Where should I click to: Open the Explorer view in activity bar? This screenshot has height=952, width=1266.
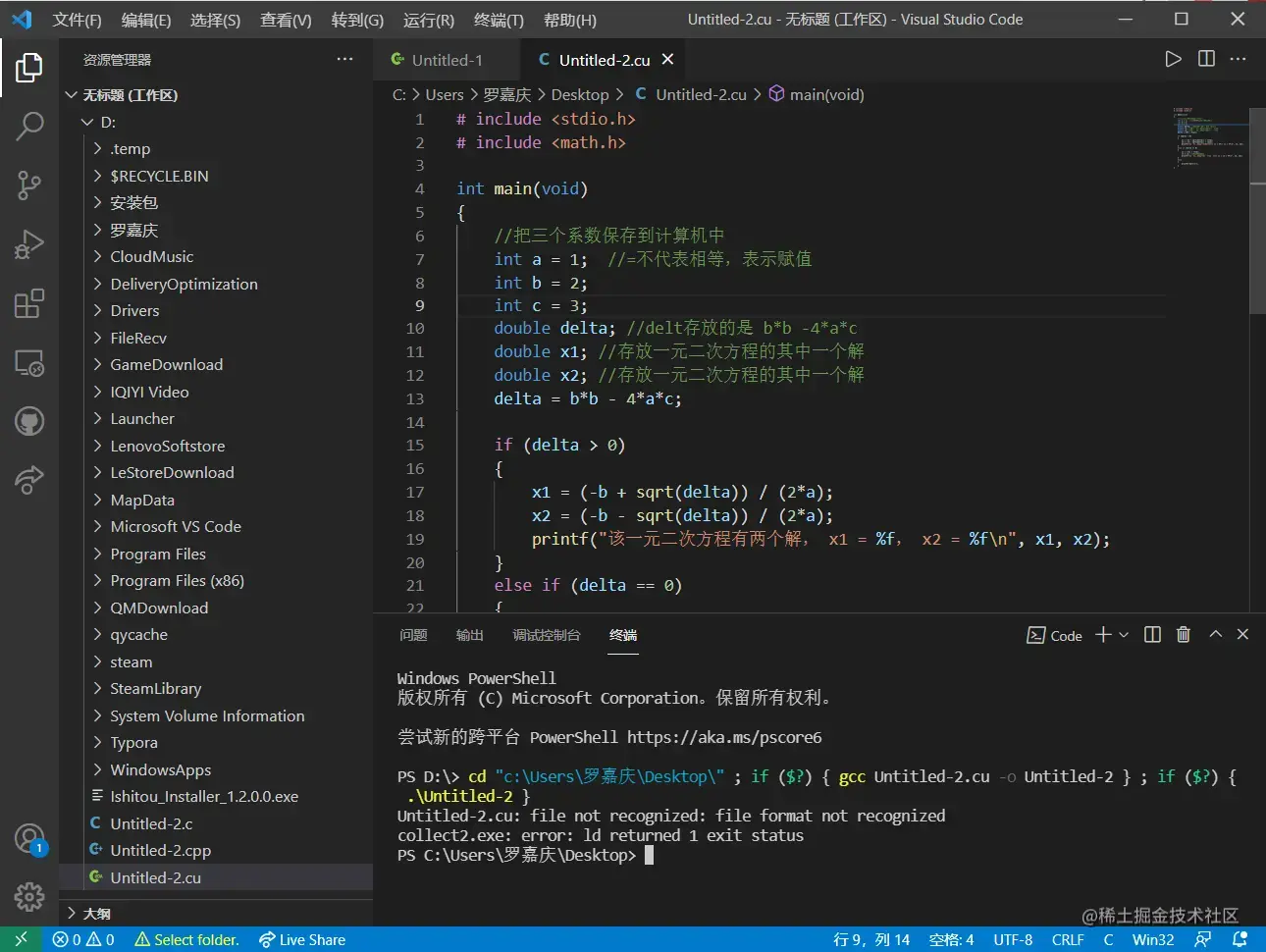29,68
